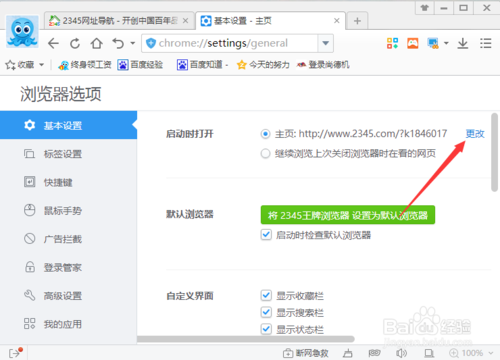The height and width of the screenshot is (360, 500).
Task: Open 快捷键 settings in sidebar
Action: pos(68,182)
